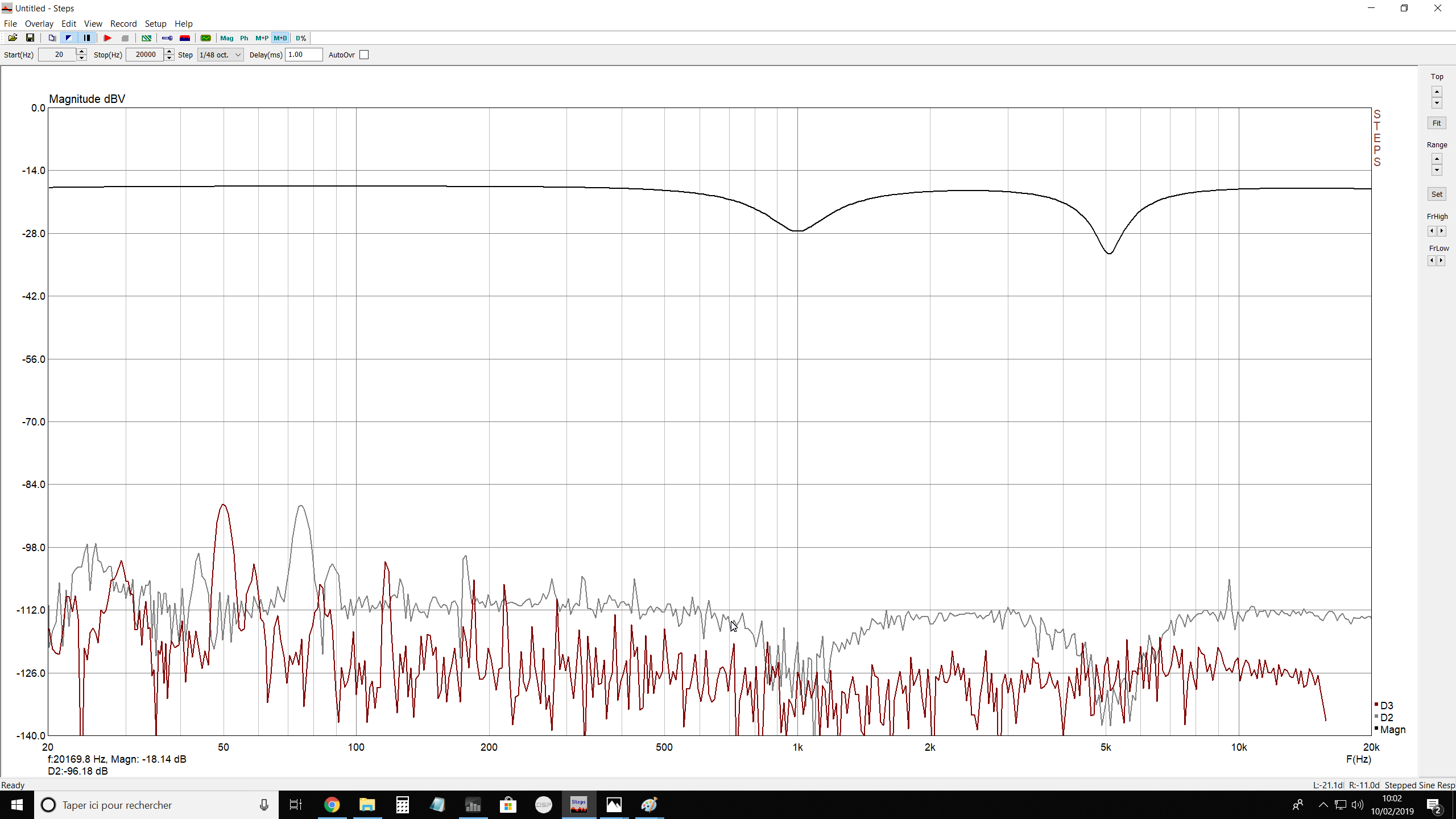Click the D2 legend entry
This screenshot has height=819, width=1456.
point(1384,718)
